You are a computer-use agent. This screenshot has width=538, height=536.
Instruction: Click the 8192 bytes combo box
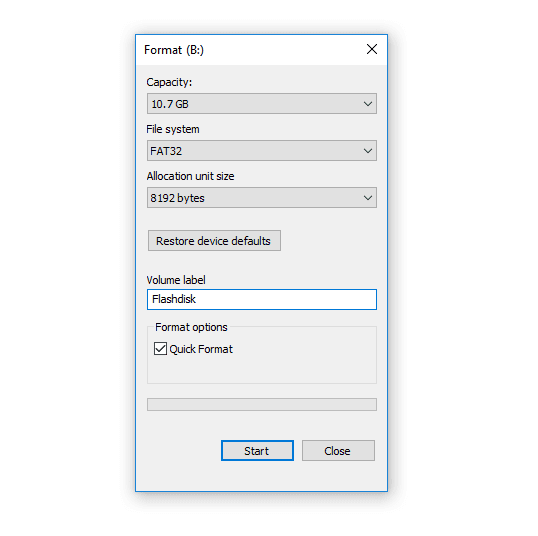(x=262, y=198)
